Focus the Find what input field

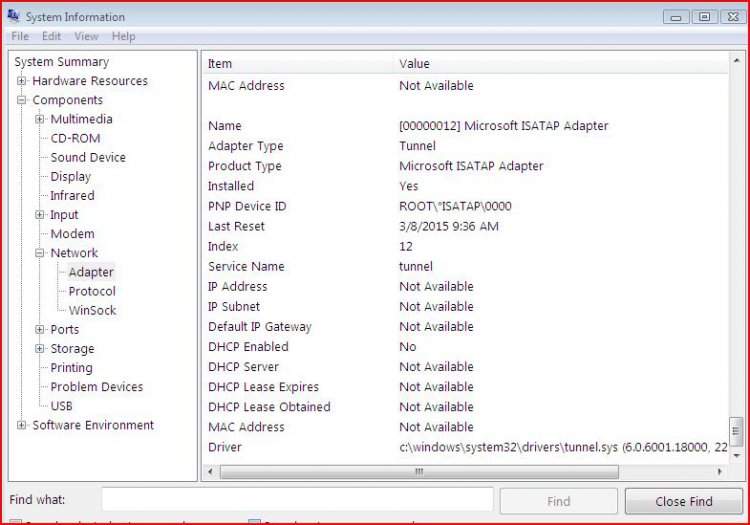(x=297, y=500)
